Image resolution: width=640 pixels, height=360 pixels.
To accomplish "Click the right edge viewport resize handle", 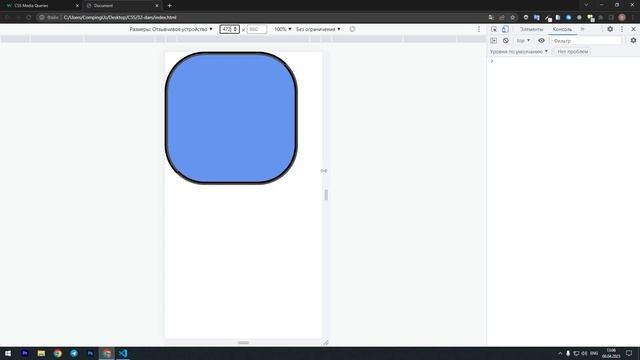I will [x=326, y=195].
